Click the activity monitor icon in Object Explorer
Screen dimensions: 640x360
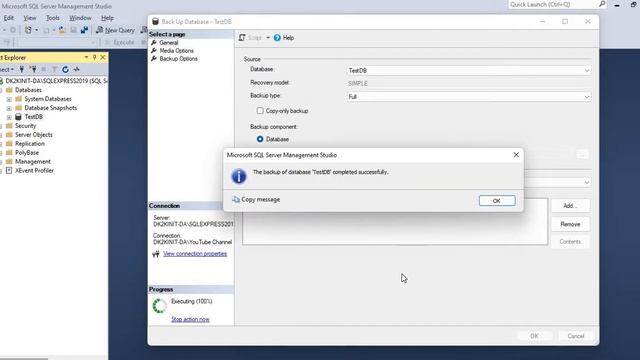(76, 69)
